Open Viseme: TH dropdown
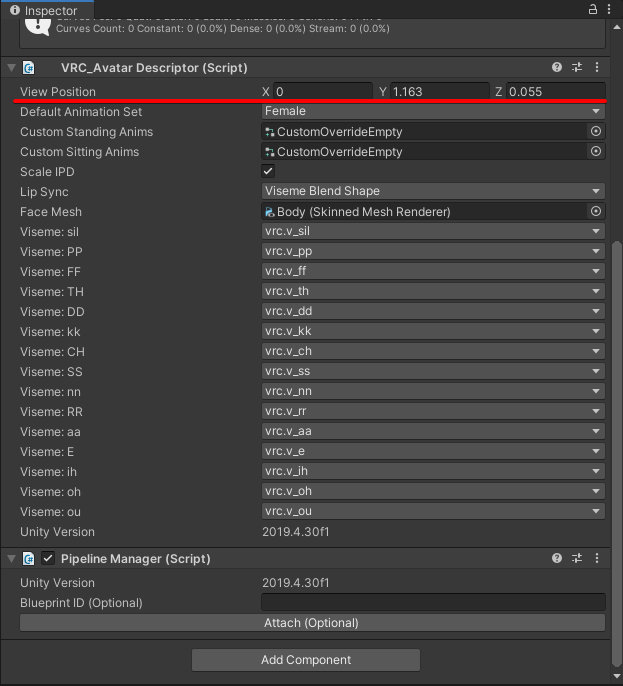Image resolution: width=623 pixels, height=686 pixels. [433, 291]
